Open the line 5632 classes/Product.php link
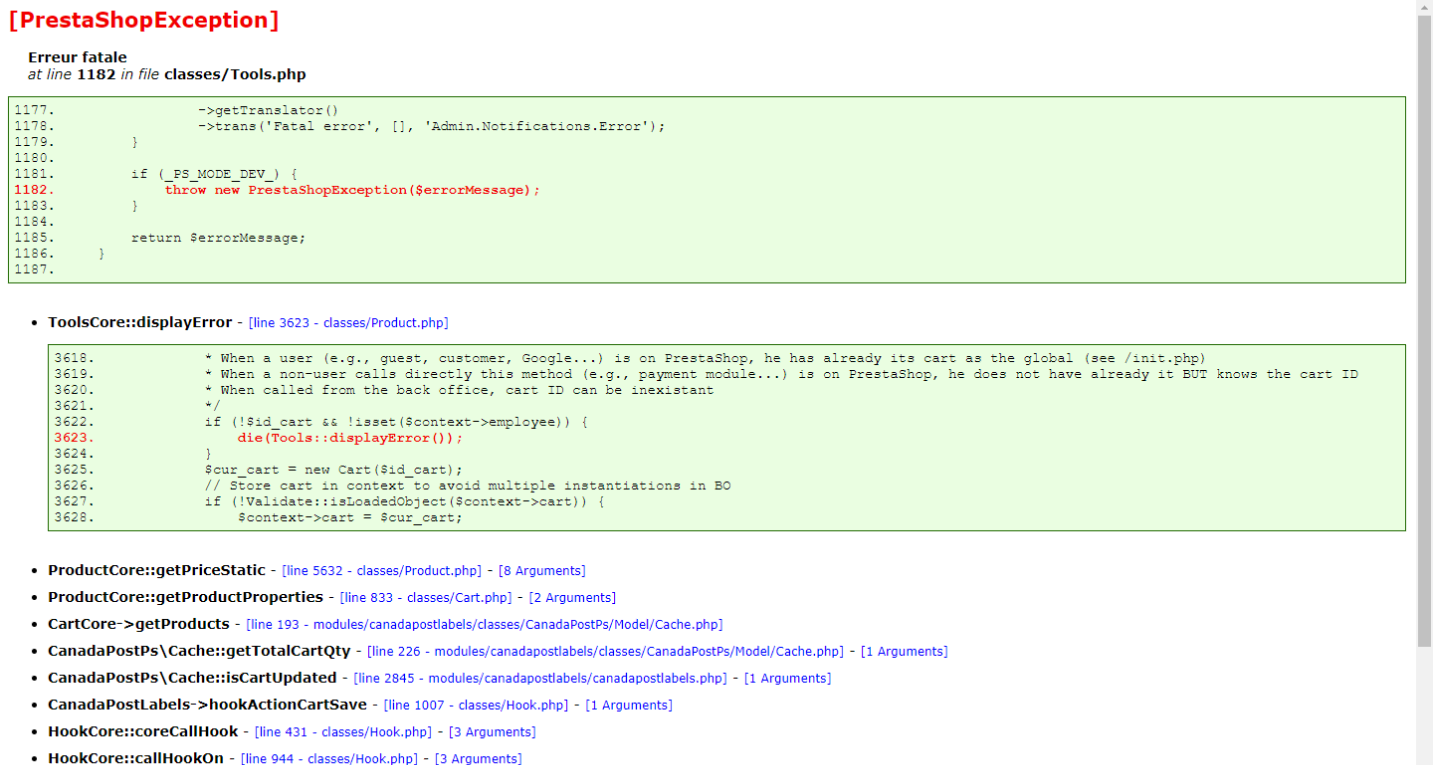 (x=382, y=570)
